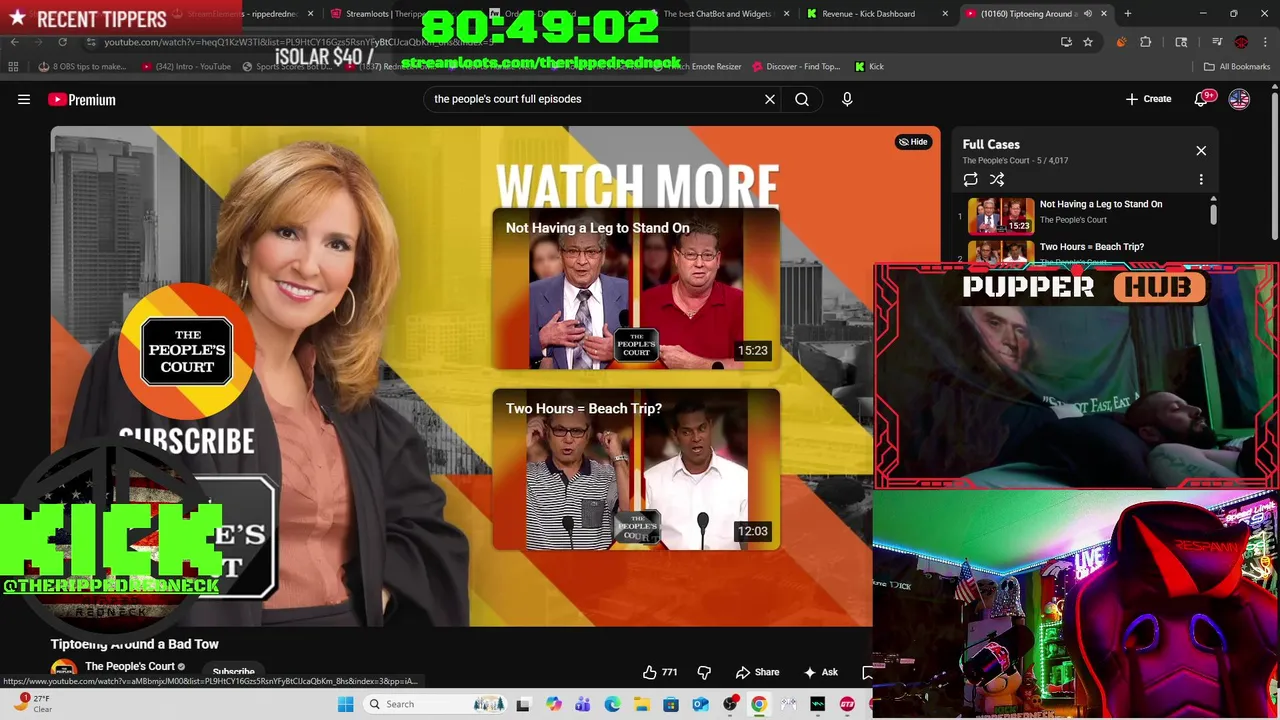This screenshot has height=720, width=1280.
Task: Toggle playlist loop in Full Cases
Action: point(970,179)
